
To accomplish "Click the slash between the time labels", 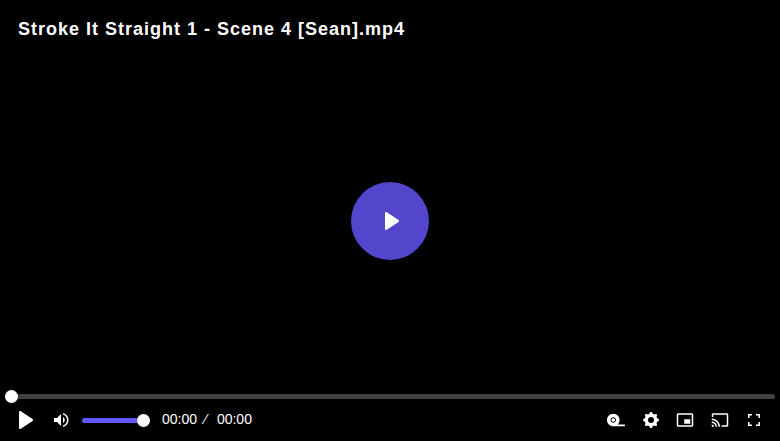I will point(205,420).
